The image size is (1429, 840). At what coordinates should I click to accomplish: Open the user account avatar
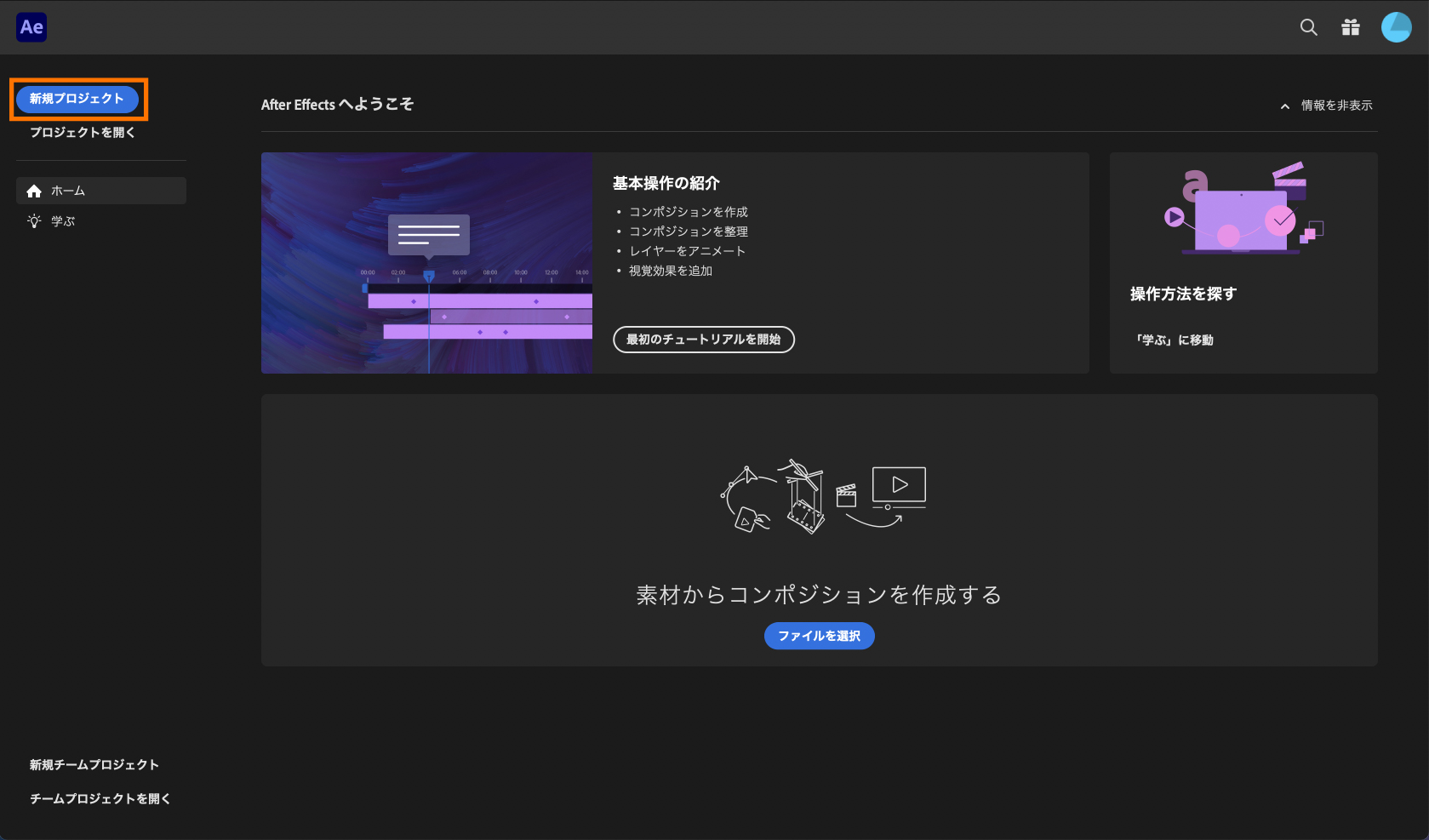tap(1396, 27)
